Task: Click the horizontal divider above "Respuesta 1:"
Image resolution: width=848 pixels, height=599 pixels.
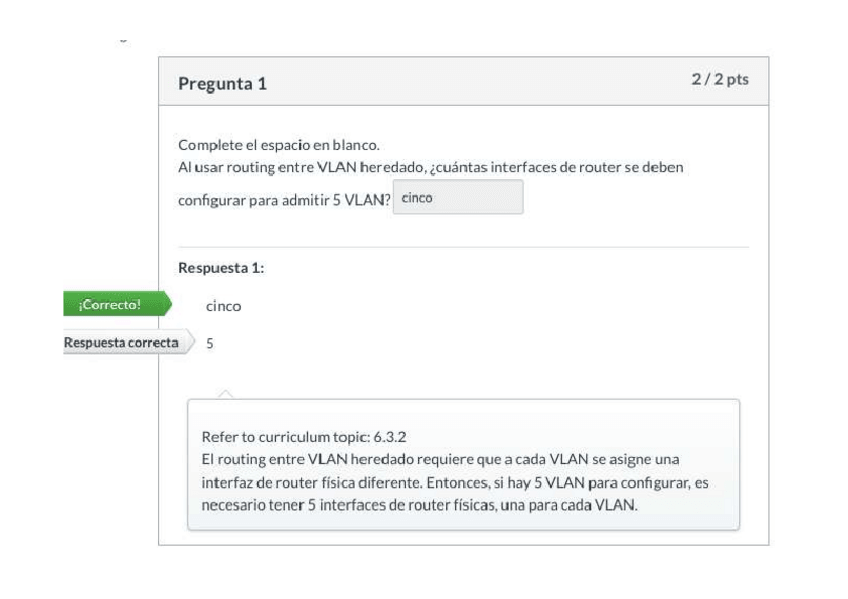Action: pyautogui.click(x=463, y=247)
